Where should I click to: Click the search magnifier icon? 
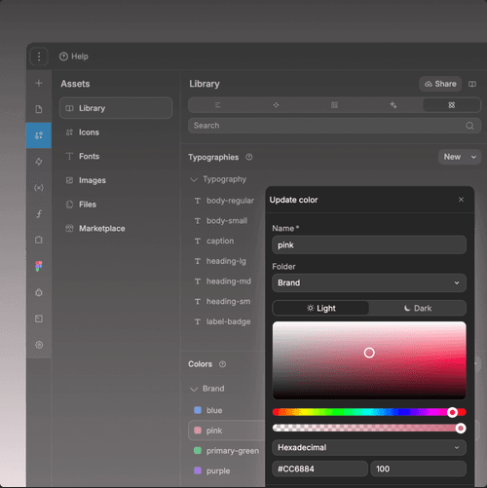click(x=470, y=126)
